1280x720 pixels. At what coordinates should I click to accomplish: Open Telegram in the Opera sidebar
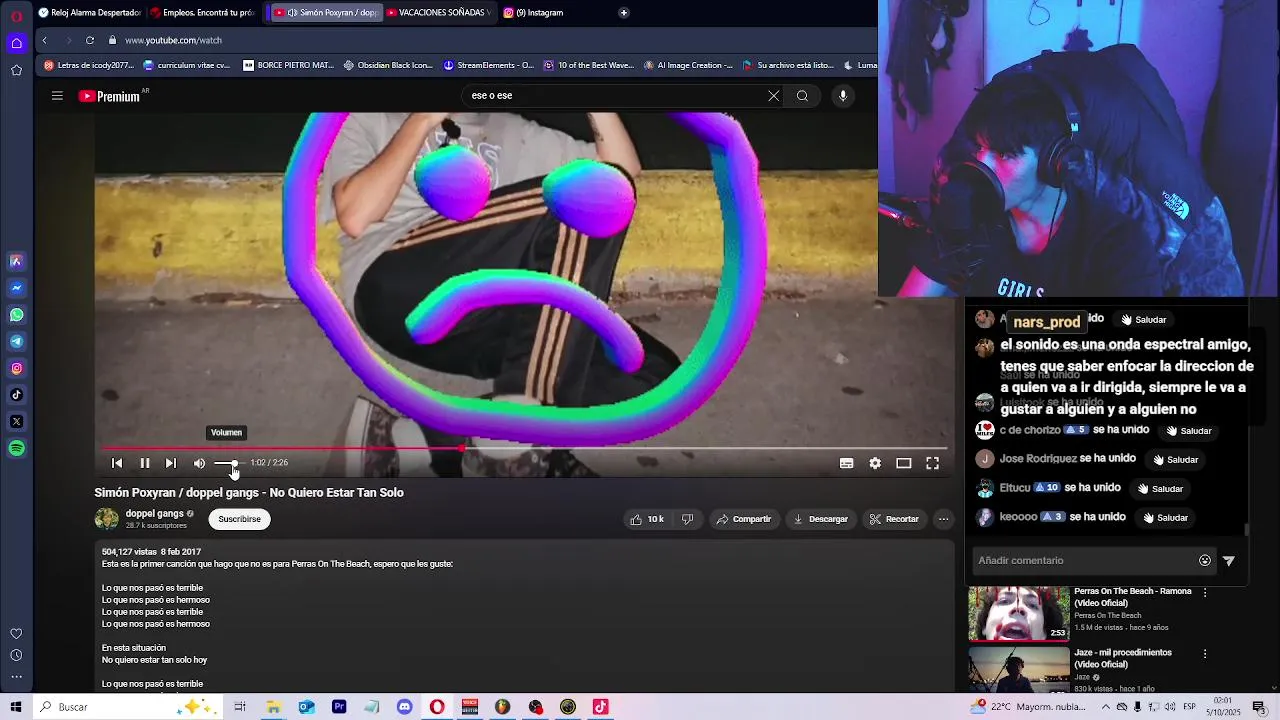tap(16, 342)
